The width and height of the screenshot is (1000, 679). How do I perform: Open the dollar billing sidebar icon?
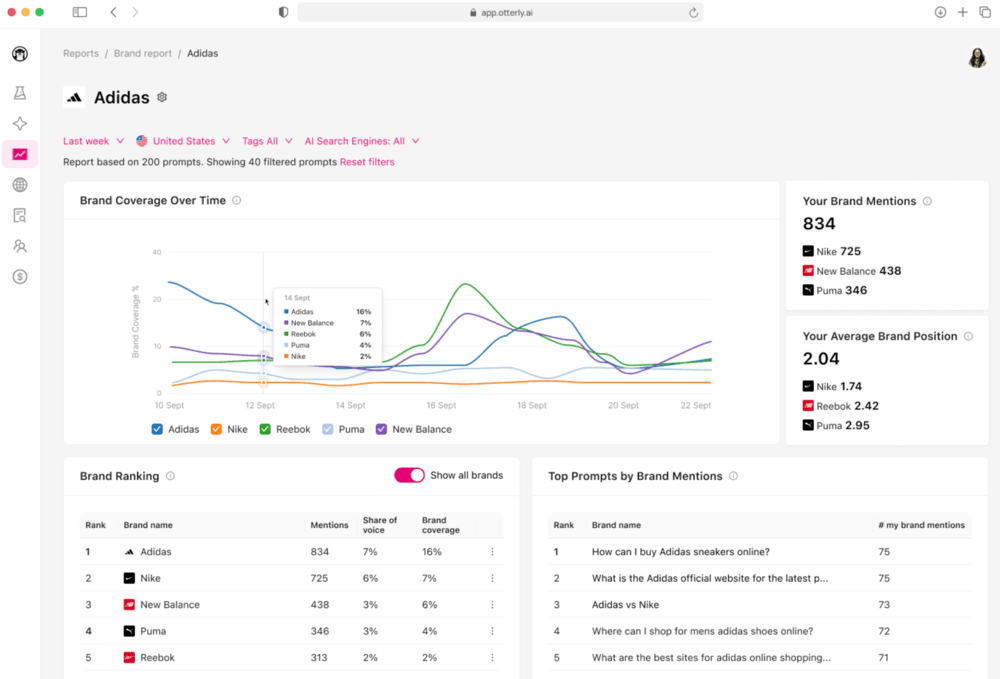pyautogui.click(x=20, y=277)
